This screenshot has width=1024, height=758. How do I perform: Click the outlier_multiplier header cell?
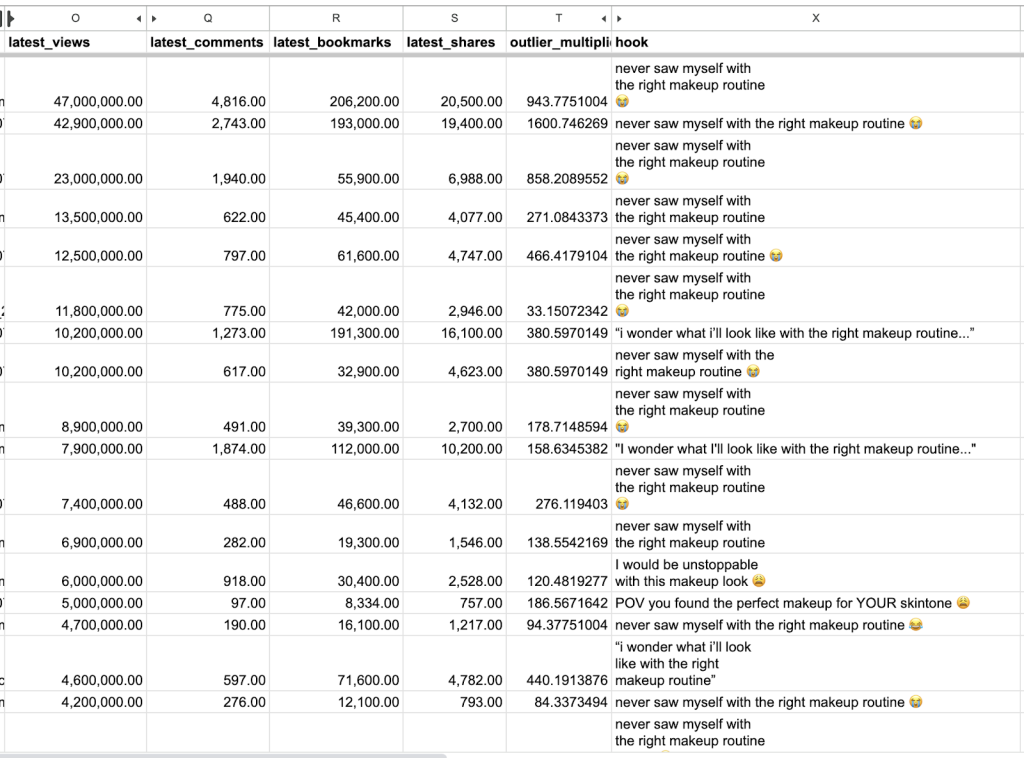[558, 42]
